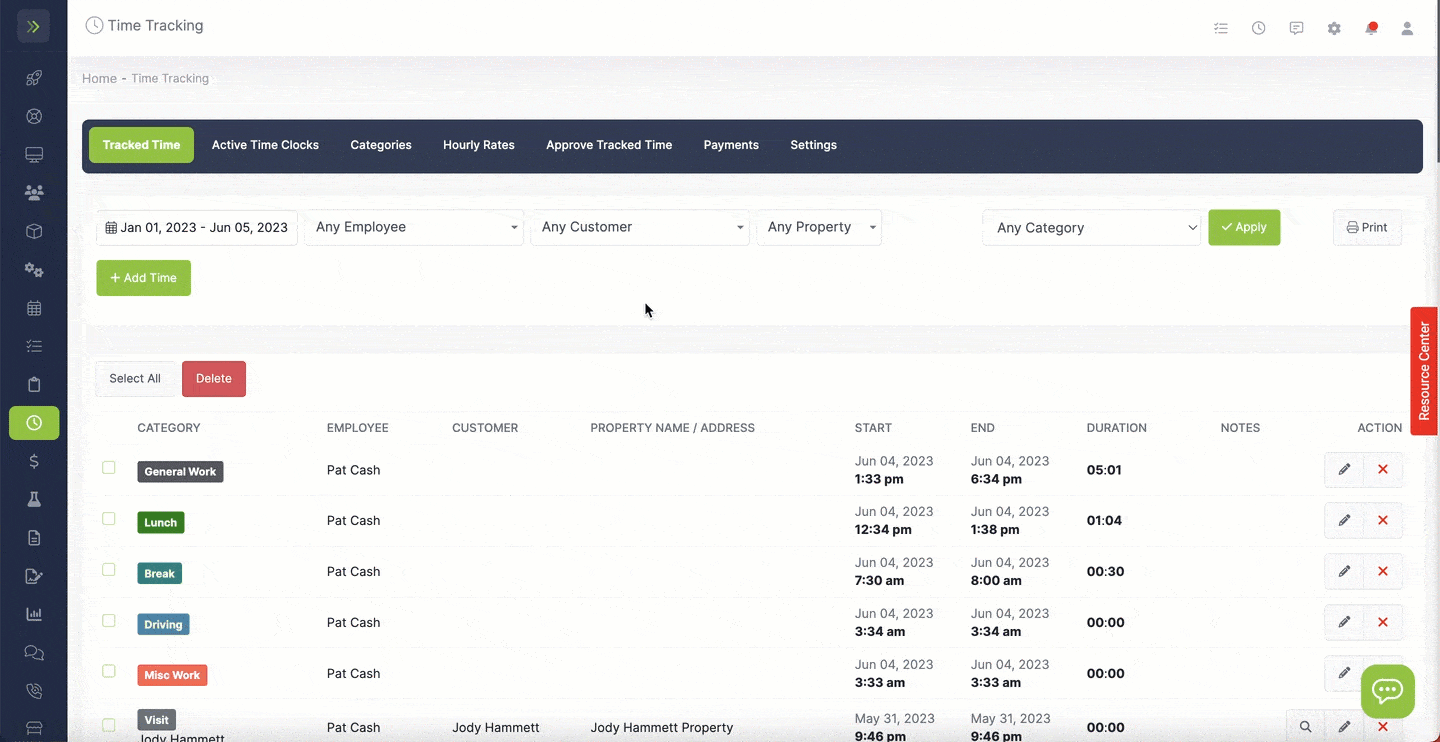Viewport: 1440px width, 742px height.
Task: Open the cube box icon in sidebar
Action: (34, 231)
